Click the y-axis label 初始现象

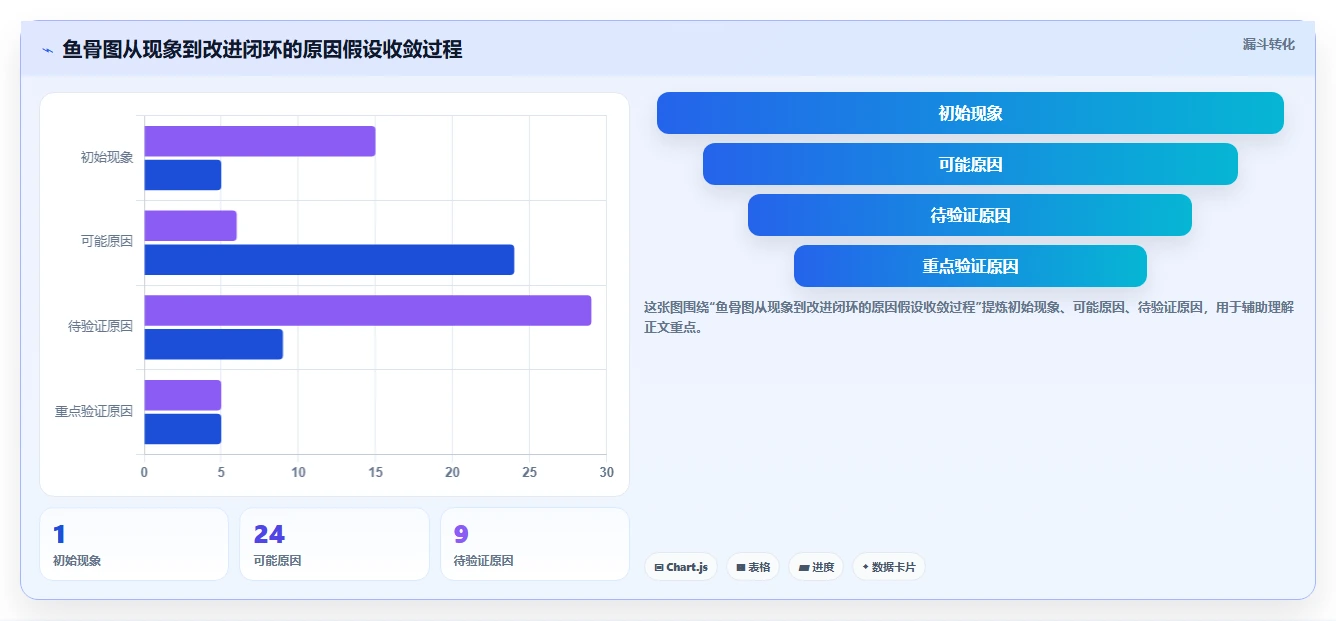click(x=107, y=158)
